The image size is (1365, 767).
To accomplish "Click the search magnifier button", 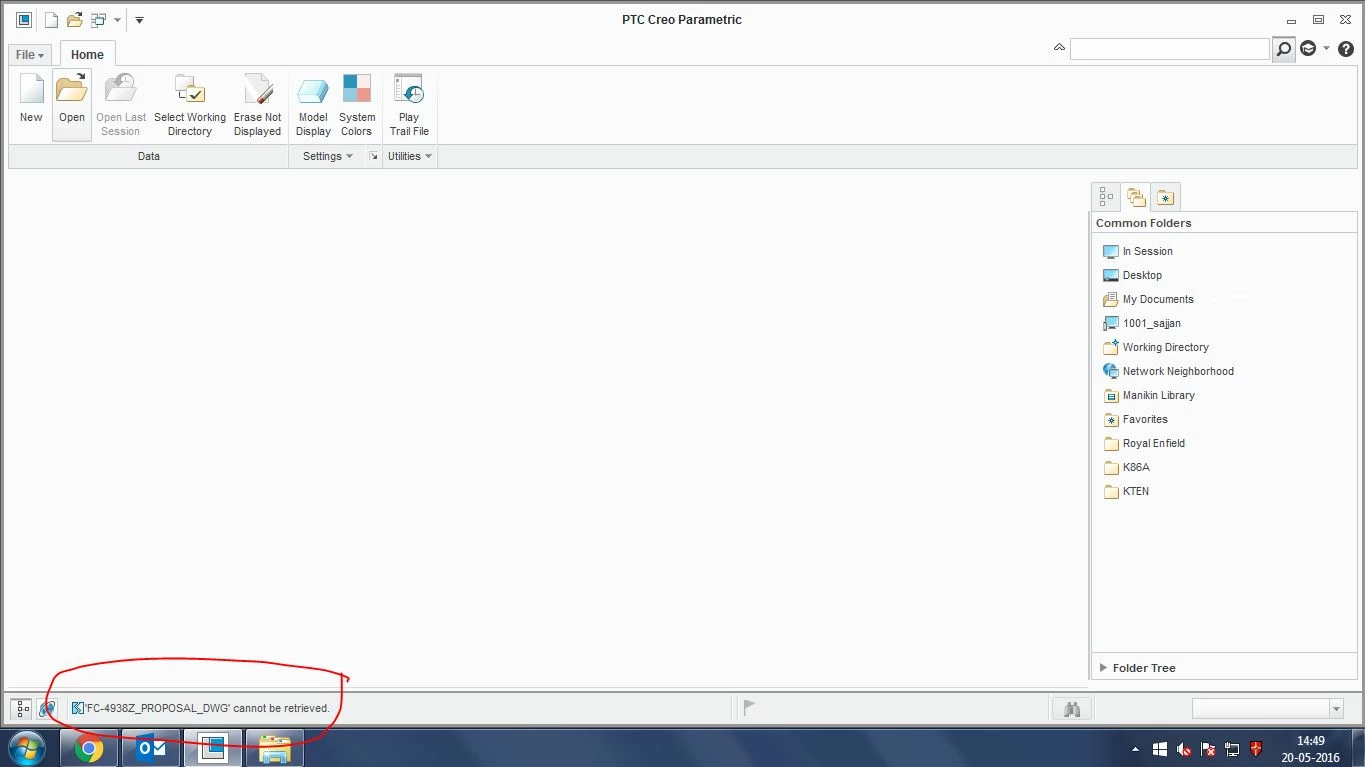I will coord(1284,49).
